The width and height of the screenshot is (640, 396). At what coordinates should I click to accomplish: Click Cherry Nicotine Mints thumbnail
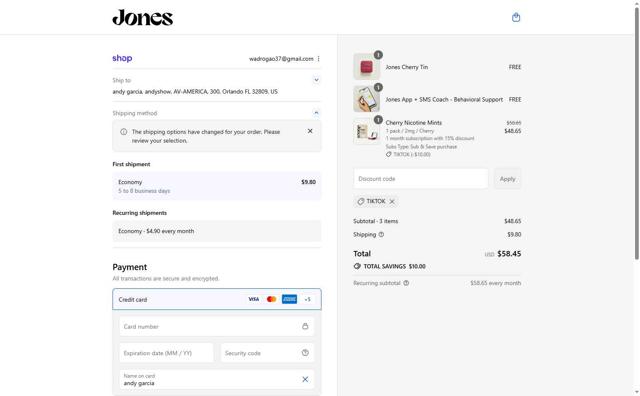tap(367, 131)
